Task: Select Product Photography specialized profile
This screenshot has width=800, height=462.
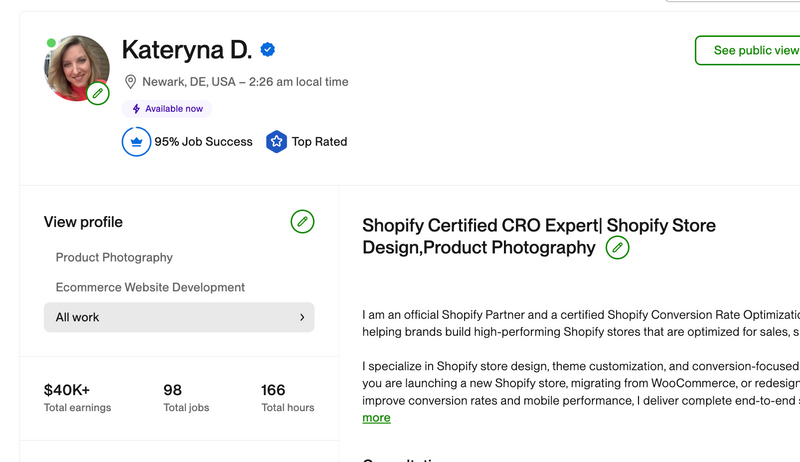Action: coord(114,258)
